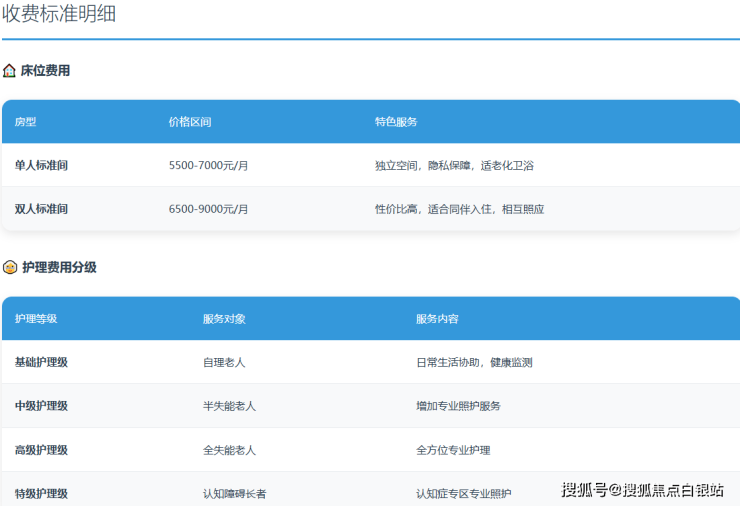Click the 搜狐号@搜狐焦点白银站 watermark
The width and height of the screenshot is (740, 506).
(x=642, y=490)
